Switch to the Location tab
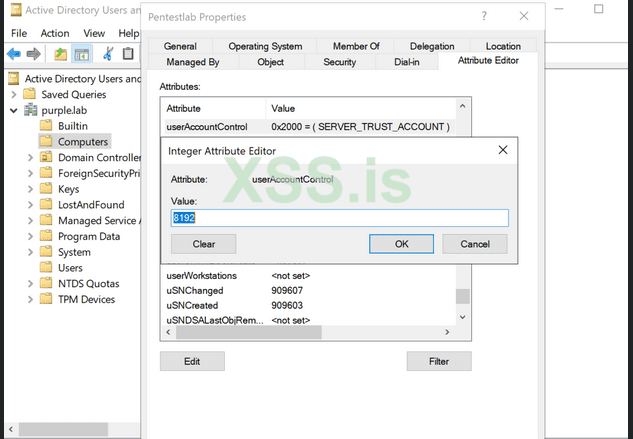The width and height of the screenshot is (633, 439). [x=503, y=46]
